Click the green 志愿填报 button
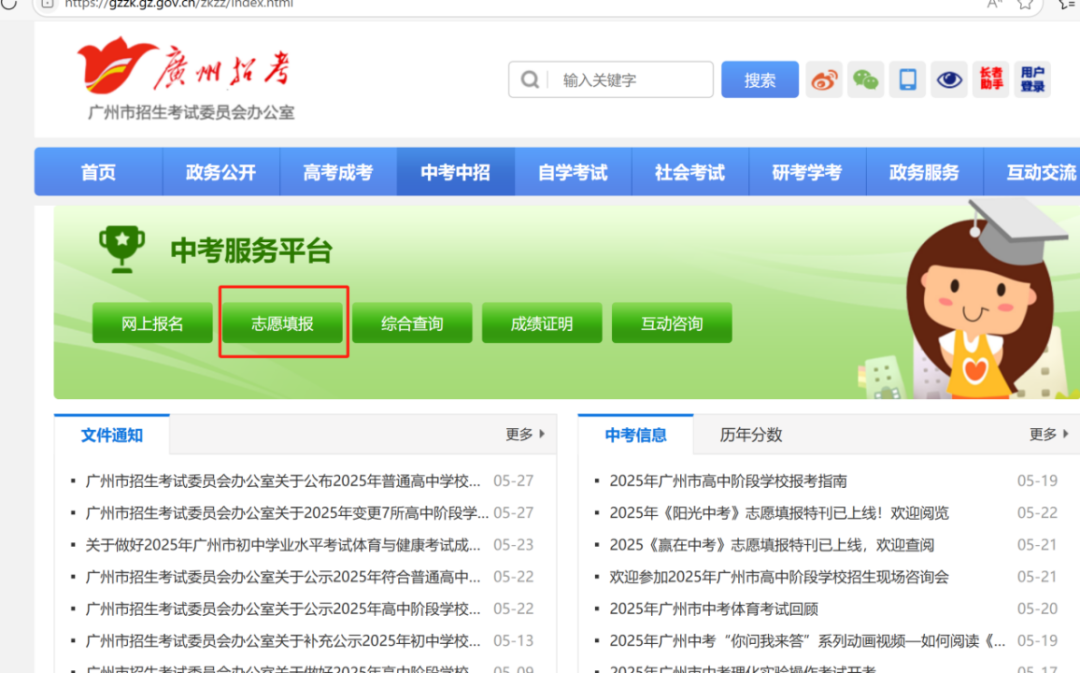The width and height of the screenshot is (1080, 673). 282,324
